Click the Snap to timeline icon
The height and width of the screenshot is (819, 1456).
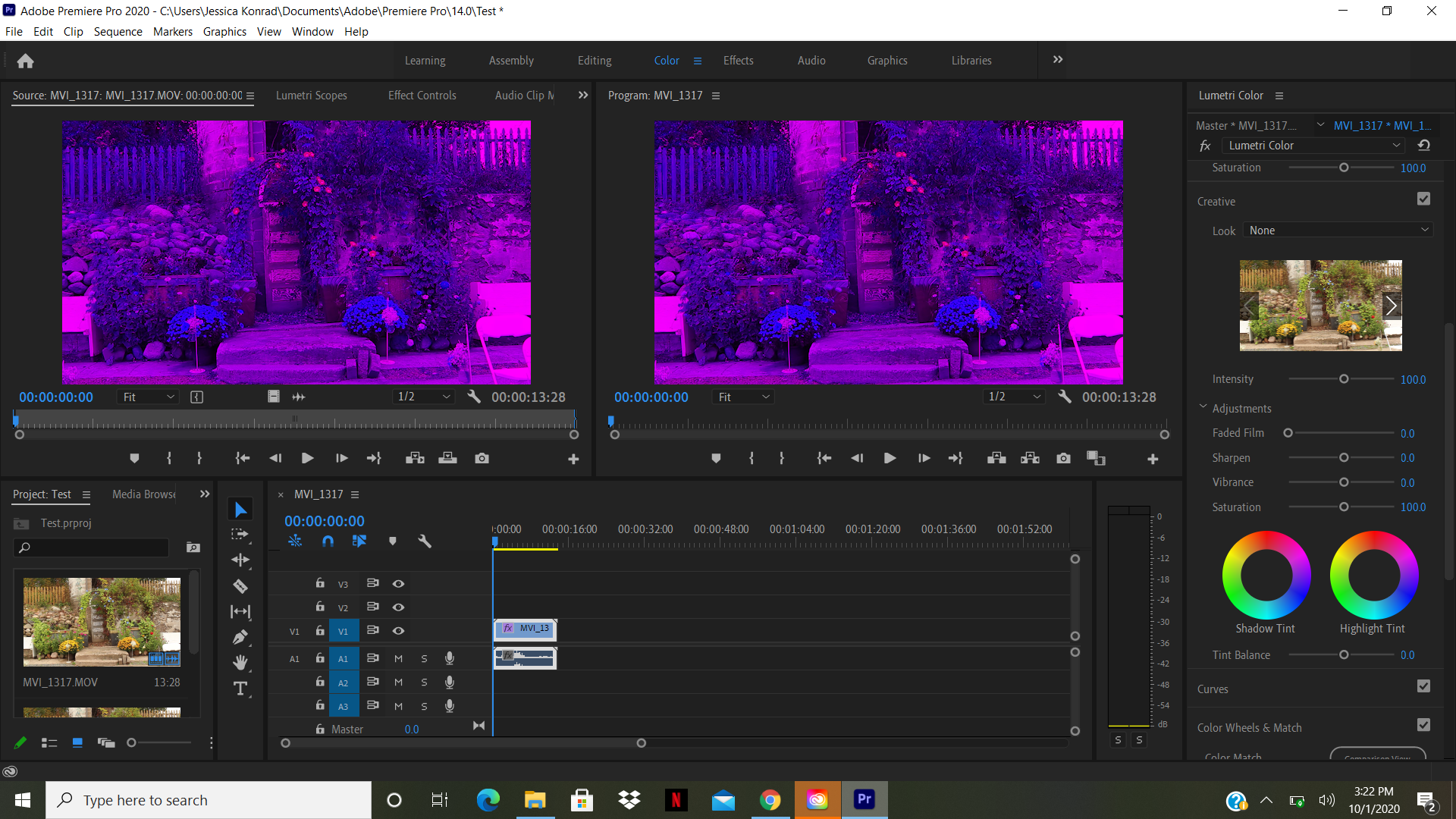coord(328,541)
